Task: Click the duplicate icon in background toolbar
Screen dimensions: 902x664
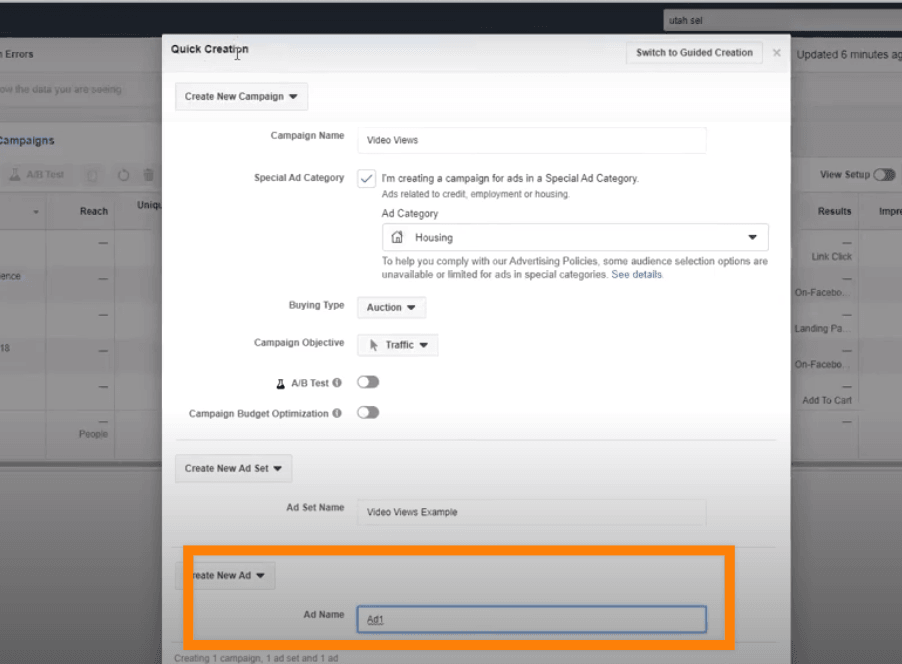Action: pyautogui.click(x=92, y=175)
